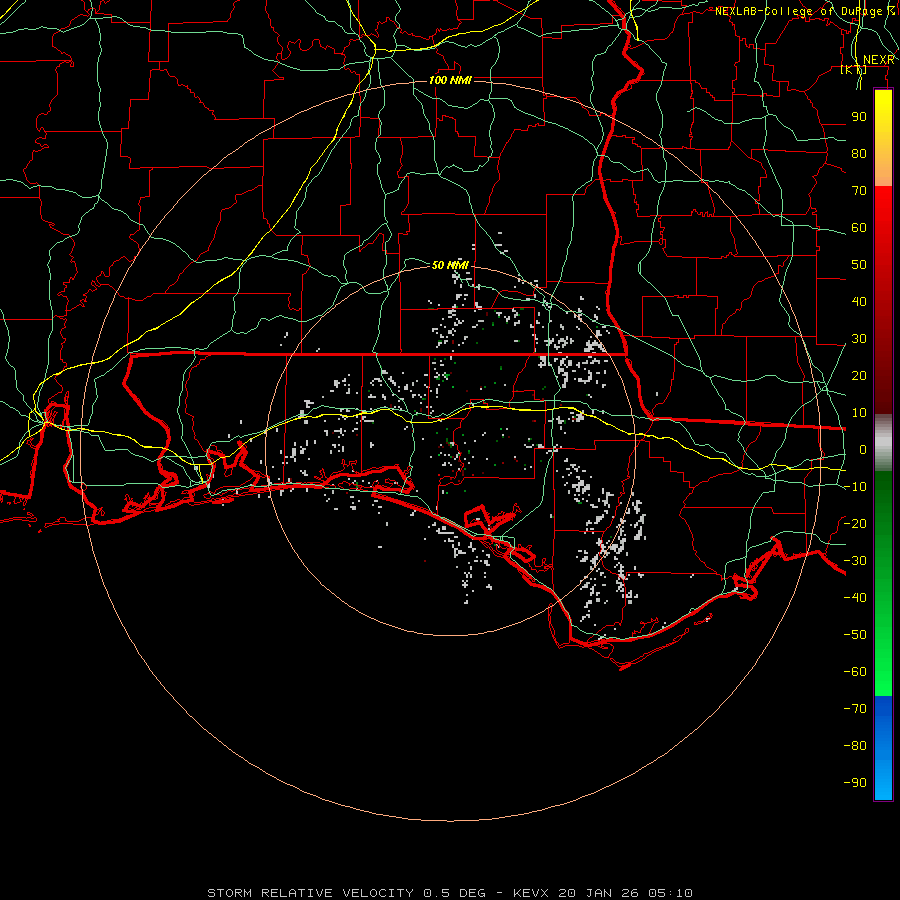
Task: Select the 50 NMI range ring label
Action: pos(450,265)
